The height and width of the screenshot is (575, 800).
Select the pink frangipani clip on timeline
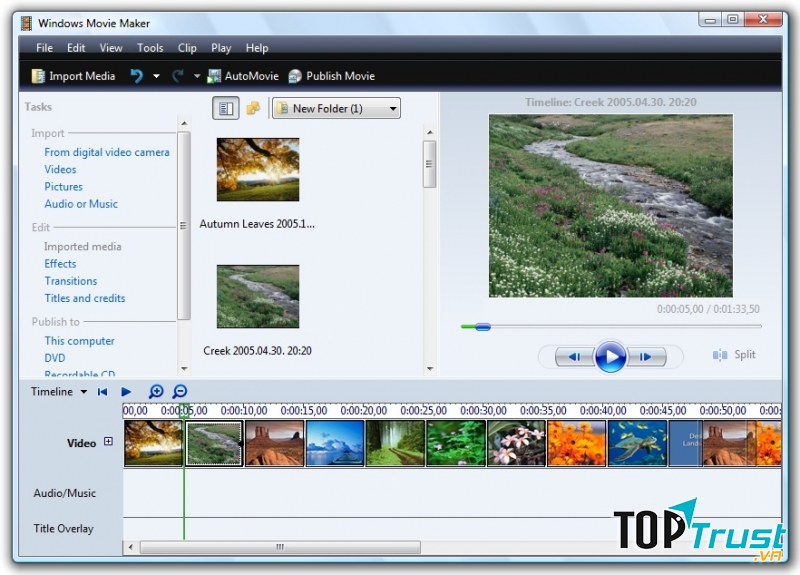point(516,443)
